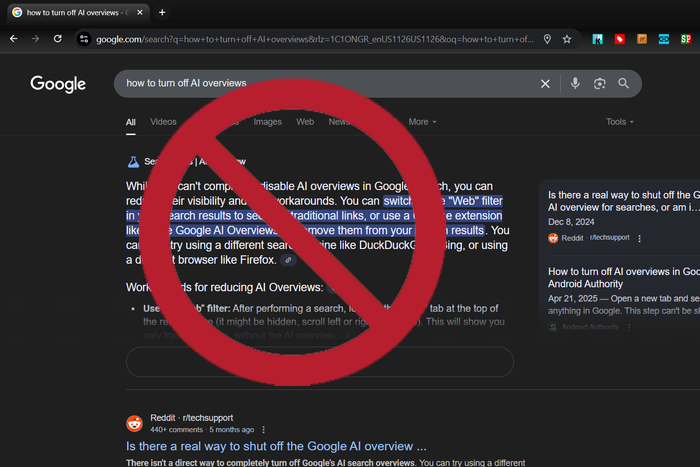Viewport: 700px width, 467px height.
Task: Click the location pin icon in address bar
Action: (547, 39)
